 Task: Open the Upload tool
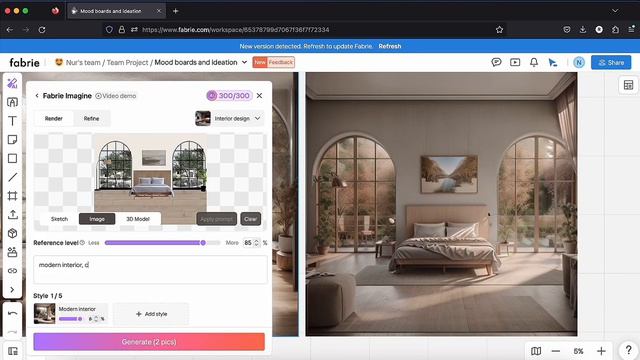click(x=12, y=214)
